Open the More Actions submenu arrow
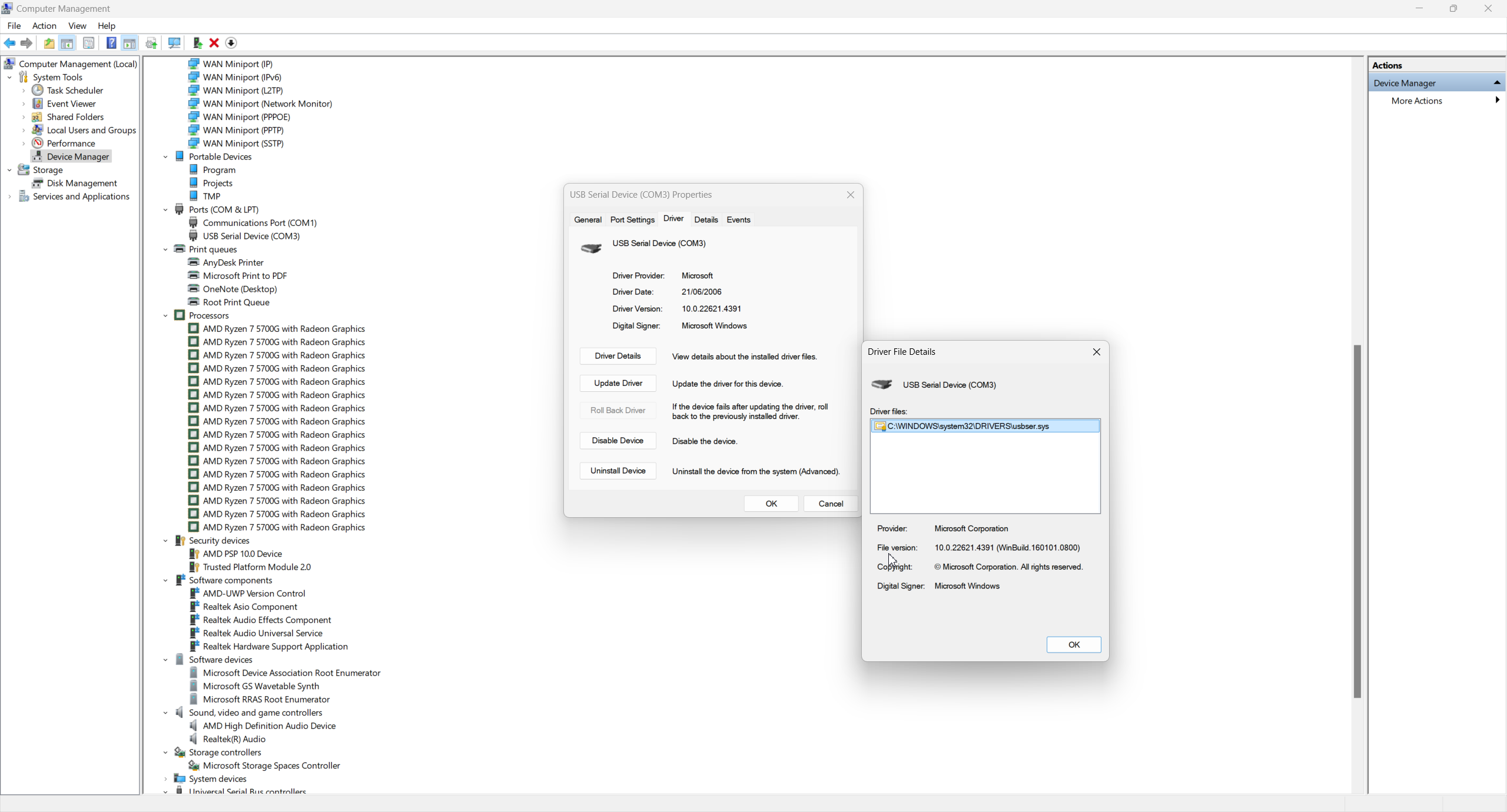The image size is (1507, 812). tap(1496, 101)
